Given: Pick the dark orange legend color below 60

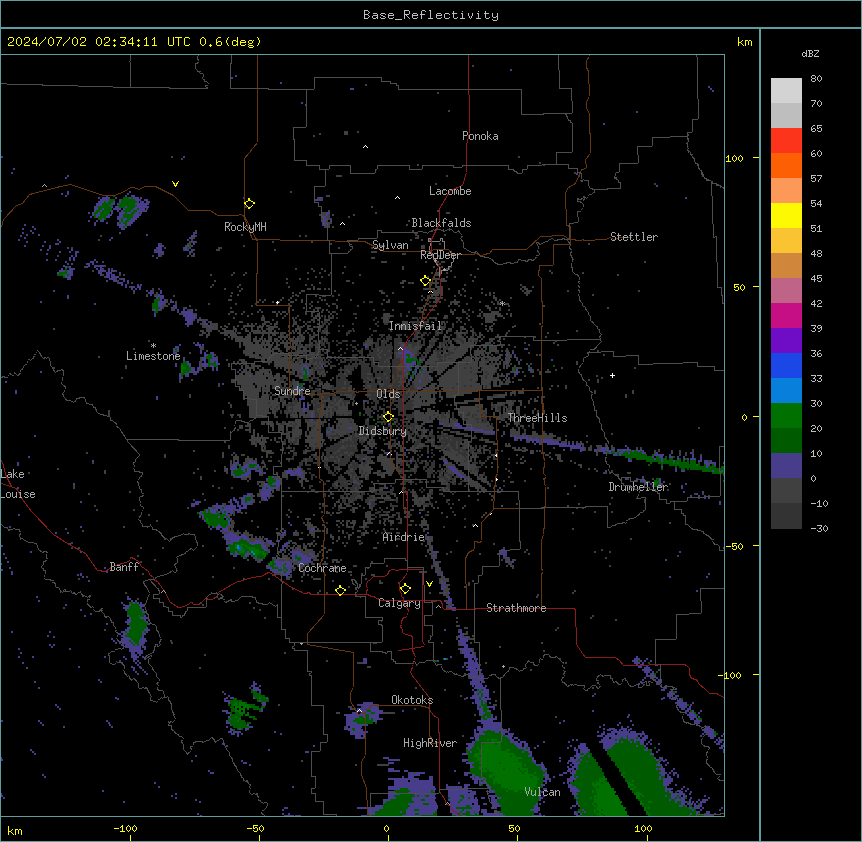Looking at the screenshot, I should [x=786, y=165].
